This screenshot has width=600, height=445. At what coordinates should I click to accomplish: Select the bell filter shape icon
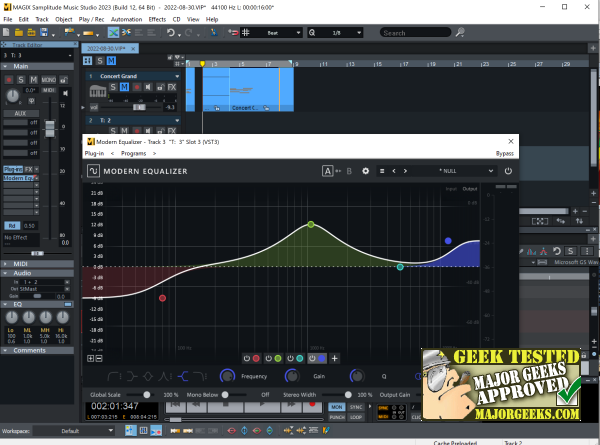[148, 377]
